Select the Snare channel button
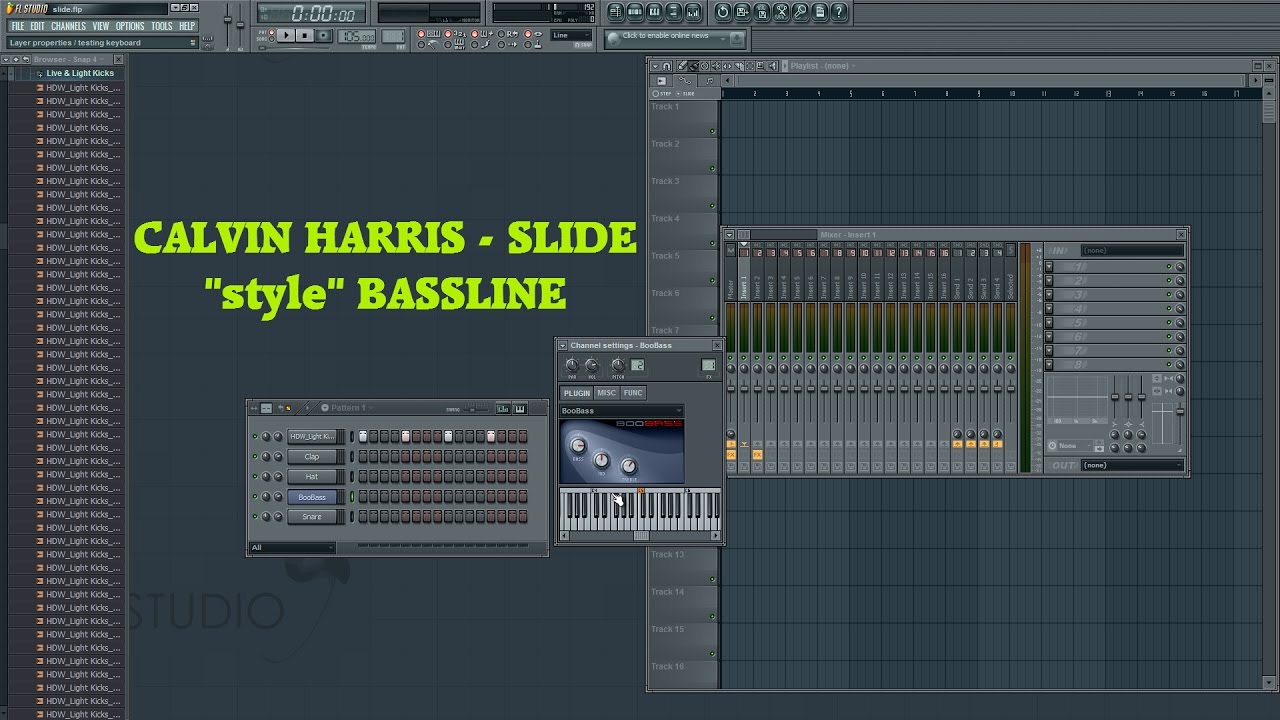 click(x=312, y=516)
